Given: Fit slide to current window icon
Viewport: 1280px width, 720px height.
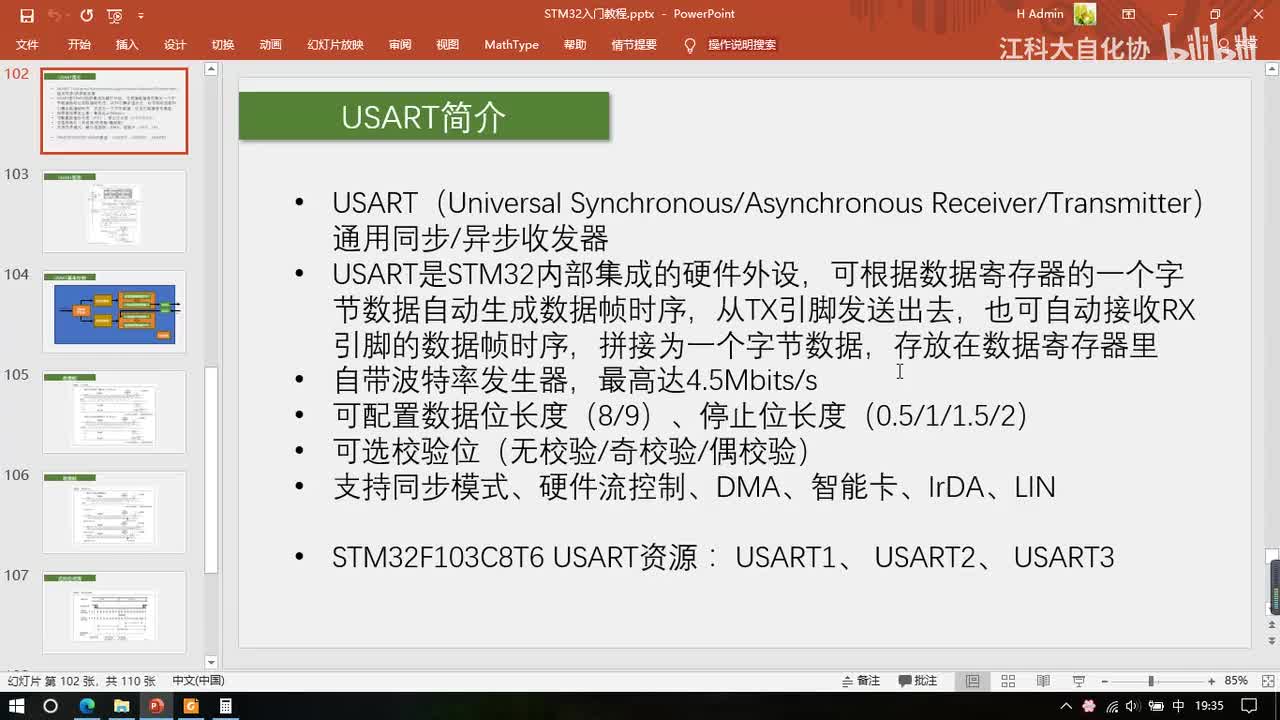Looking at the screenshot, I should [1266, 681].
